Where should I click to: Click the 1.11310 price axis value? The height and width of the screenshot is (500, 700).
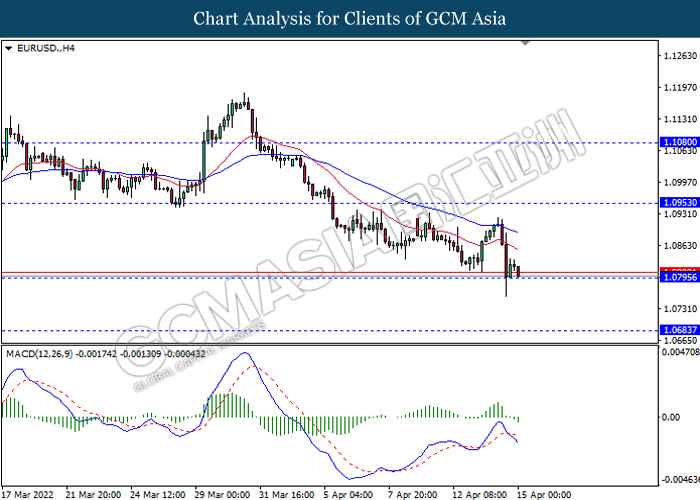(680, 119)
